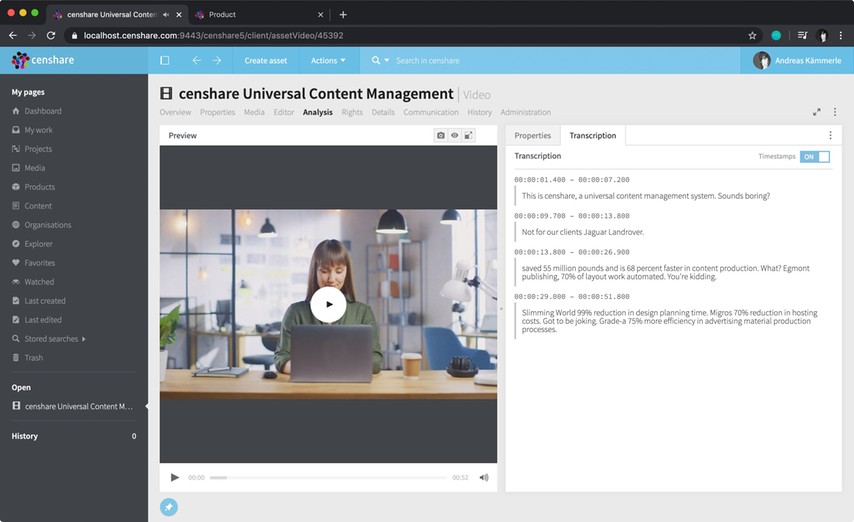Click the Create asset button
Screen dimensions: 854x522
[x=266, y=60]
